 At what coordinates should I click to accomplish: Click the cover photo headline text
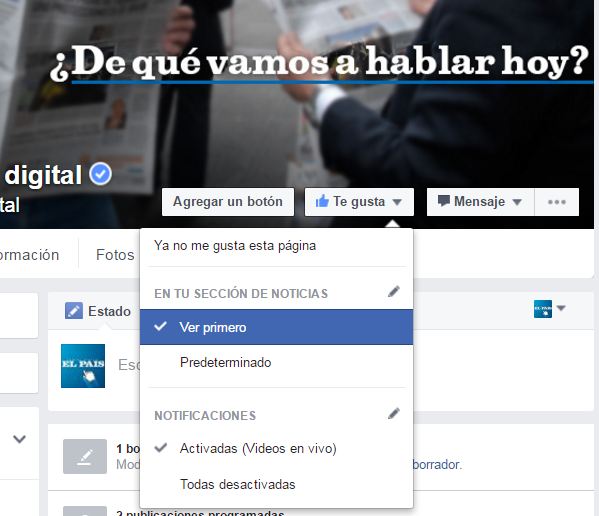[x=319, y=62]
